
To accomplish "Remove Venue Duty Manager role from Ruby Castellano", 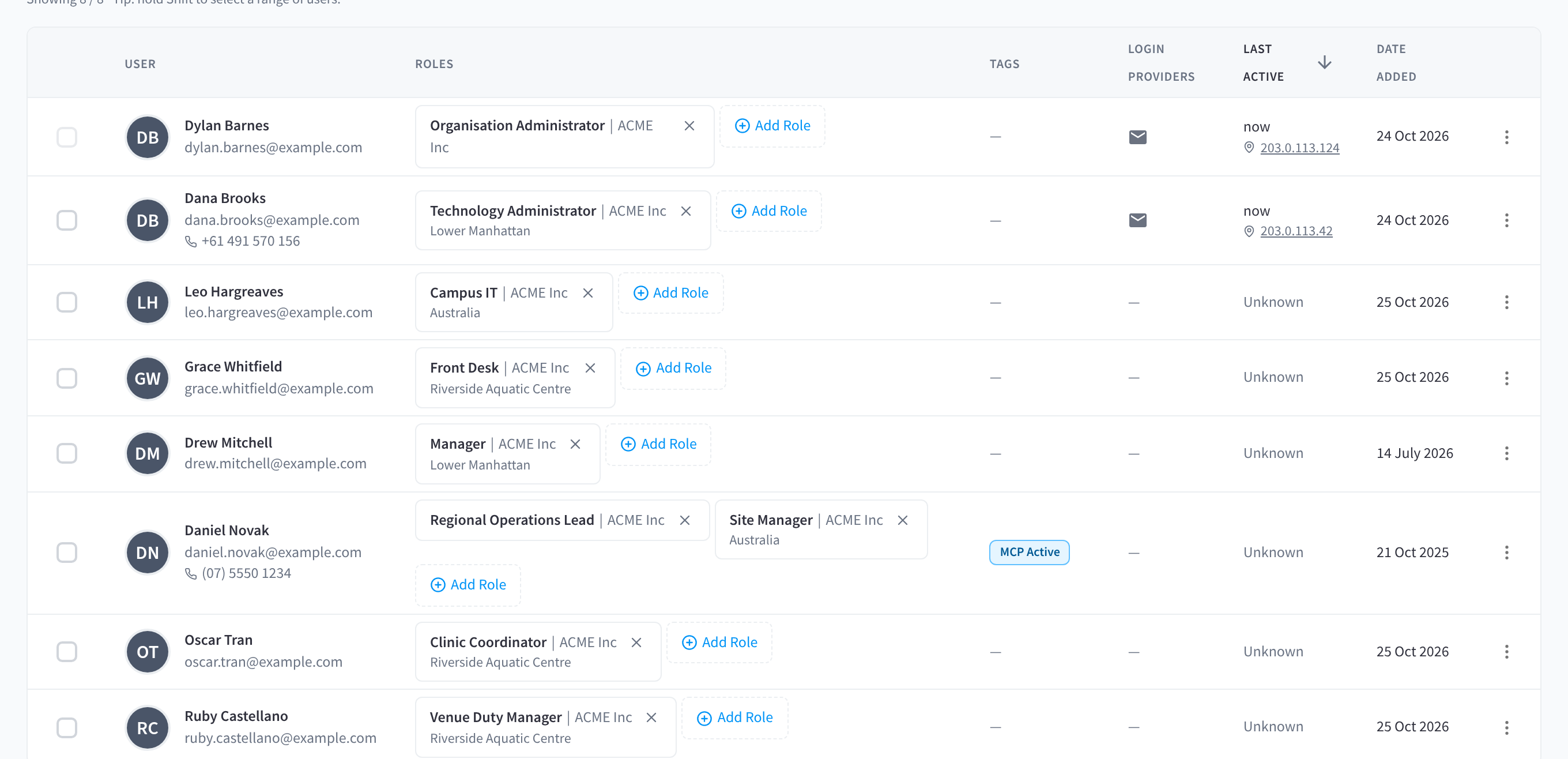I will (651, 717).
